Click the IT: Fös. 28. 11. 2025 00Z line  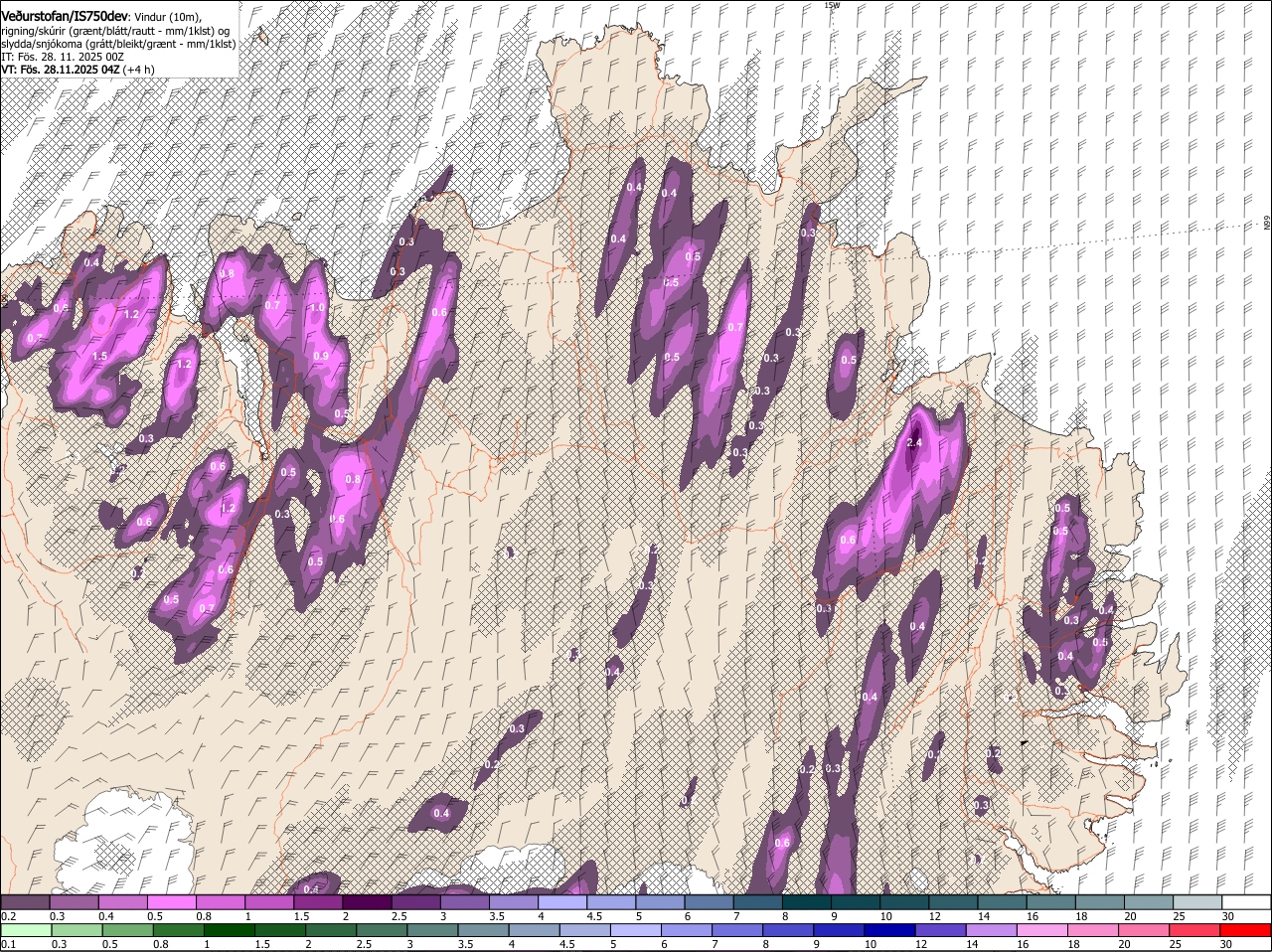click(63, 57)
